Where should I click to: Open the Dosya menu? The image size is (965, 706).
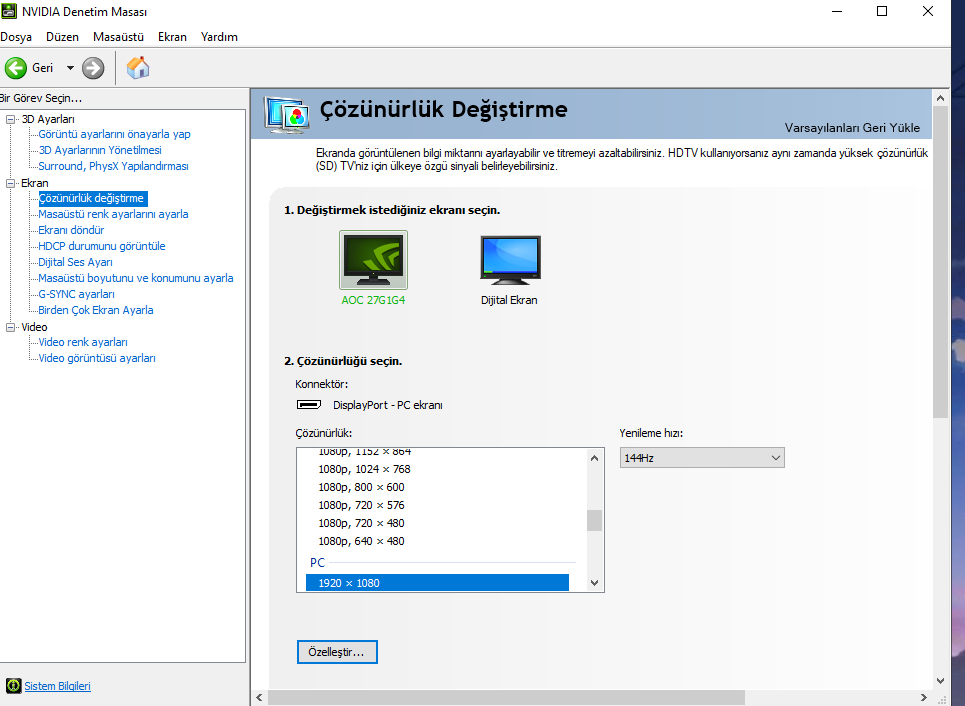pyautogui.click(x=16, y=37)
